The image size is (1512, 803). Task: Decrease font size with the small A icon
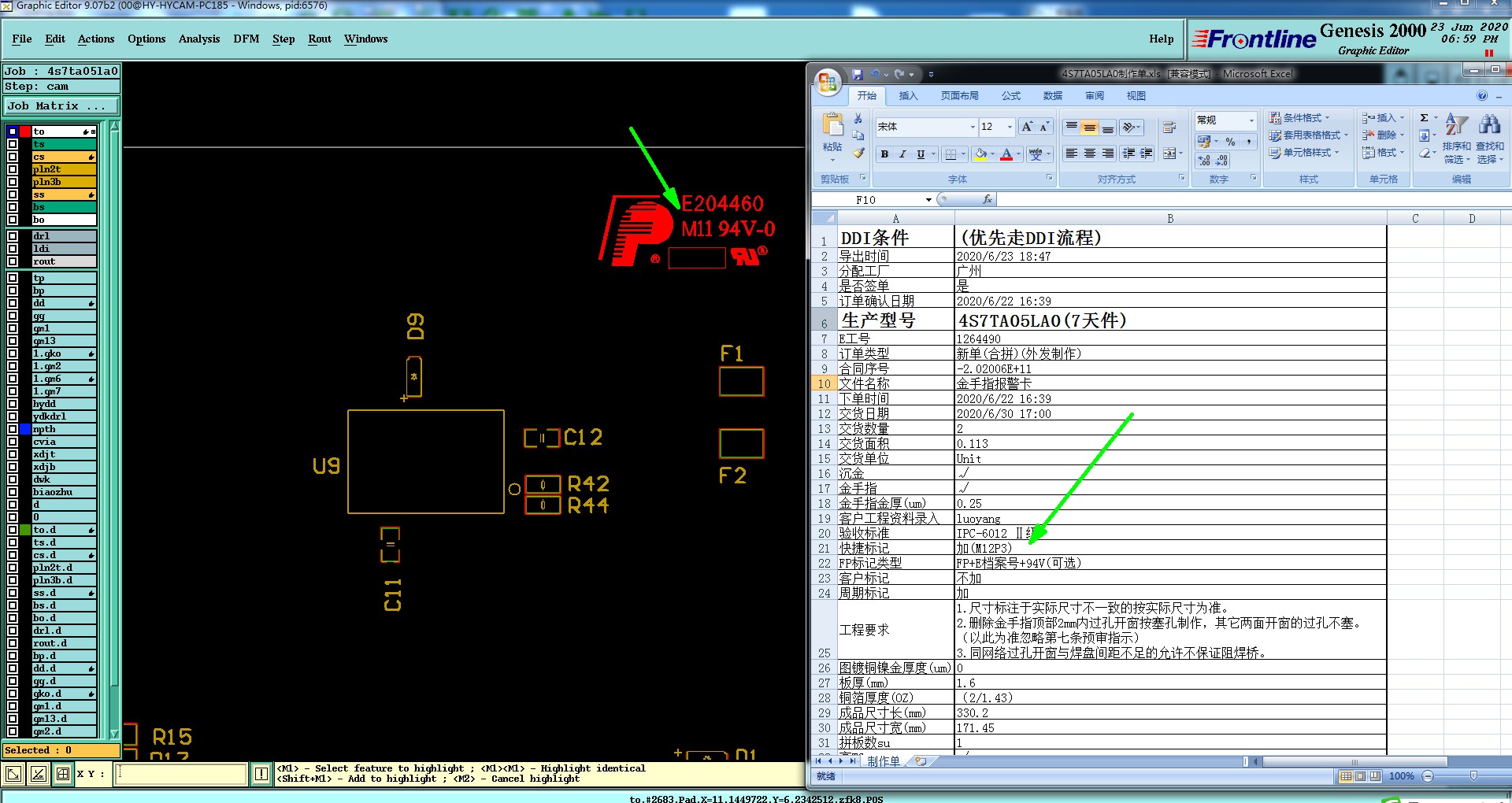click(1044, 127)
